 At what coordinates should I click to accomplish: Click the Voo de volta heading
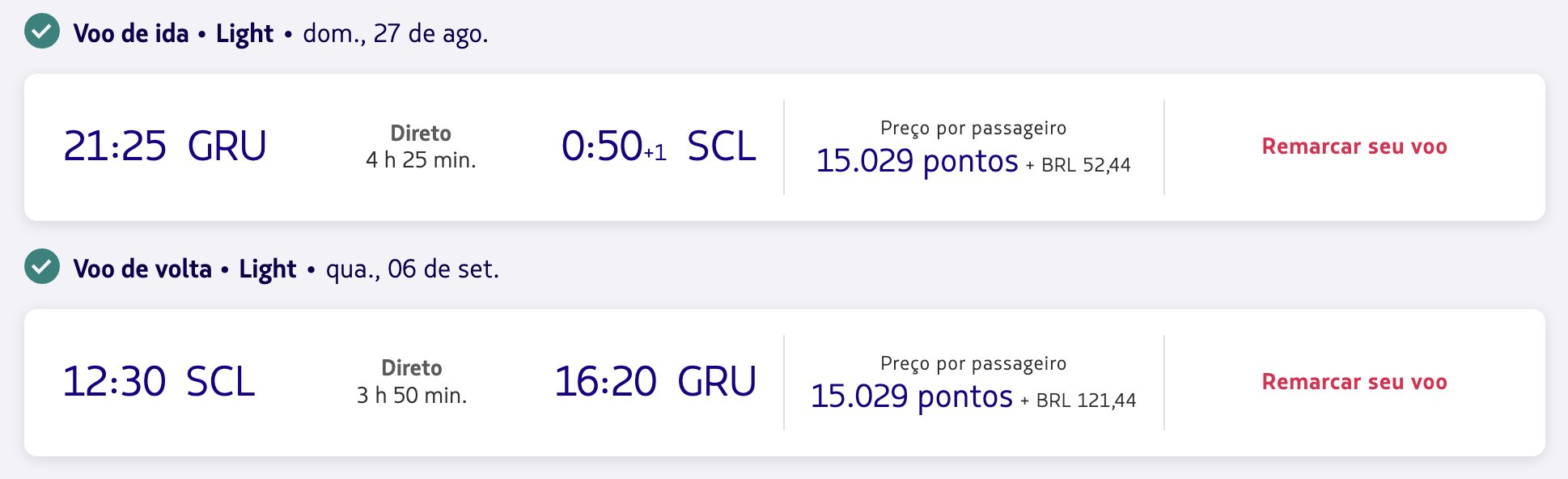(142, 269)
